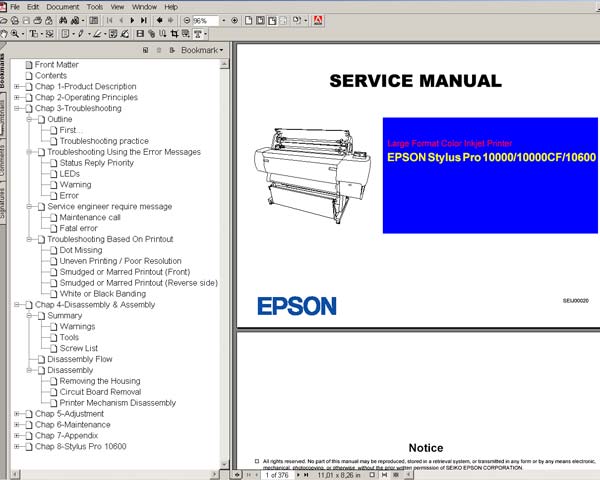Select the Text Select tool
This screenshot has width=600, height=480.
(x=34, y=34)
